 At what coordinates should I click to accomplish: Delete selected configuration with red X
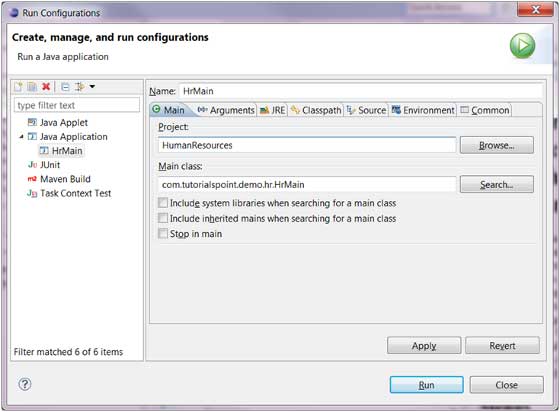[46, 87]
